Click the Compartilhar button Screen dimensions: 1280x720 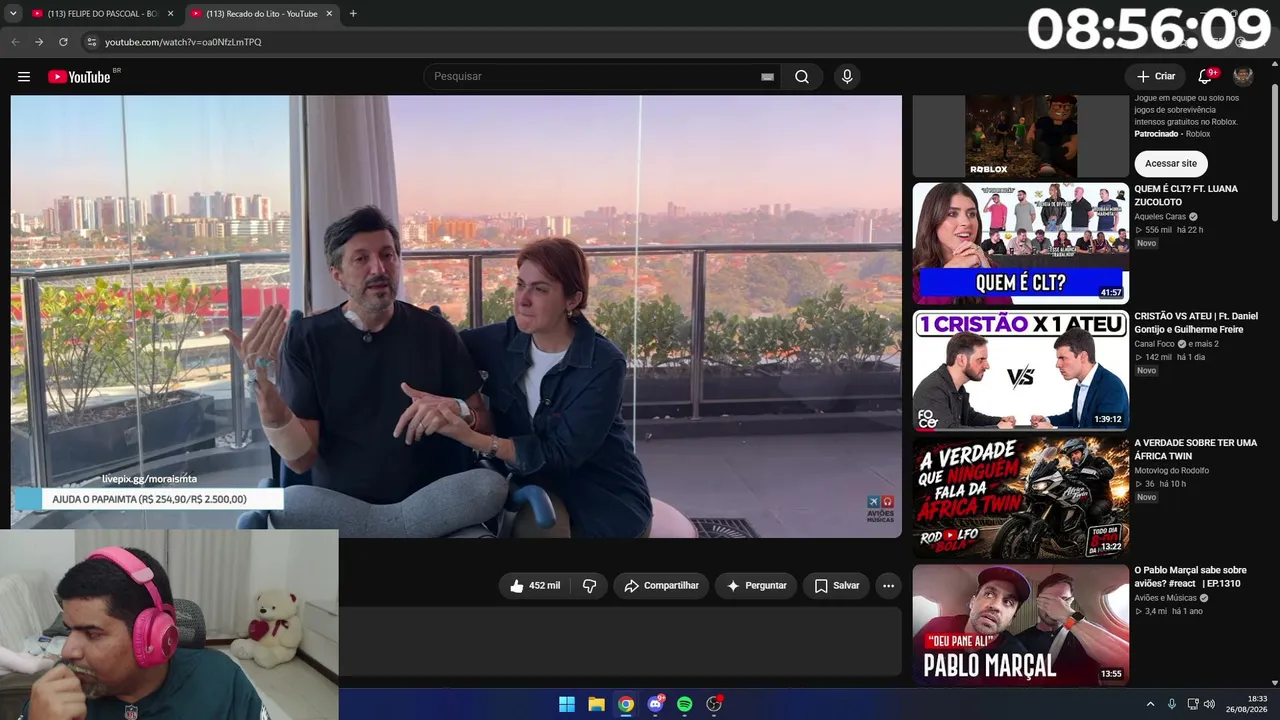661,586
